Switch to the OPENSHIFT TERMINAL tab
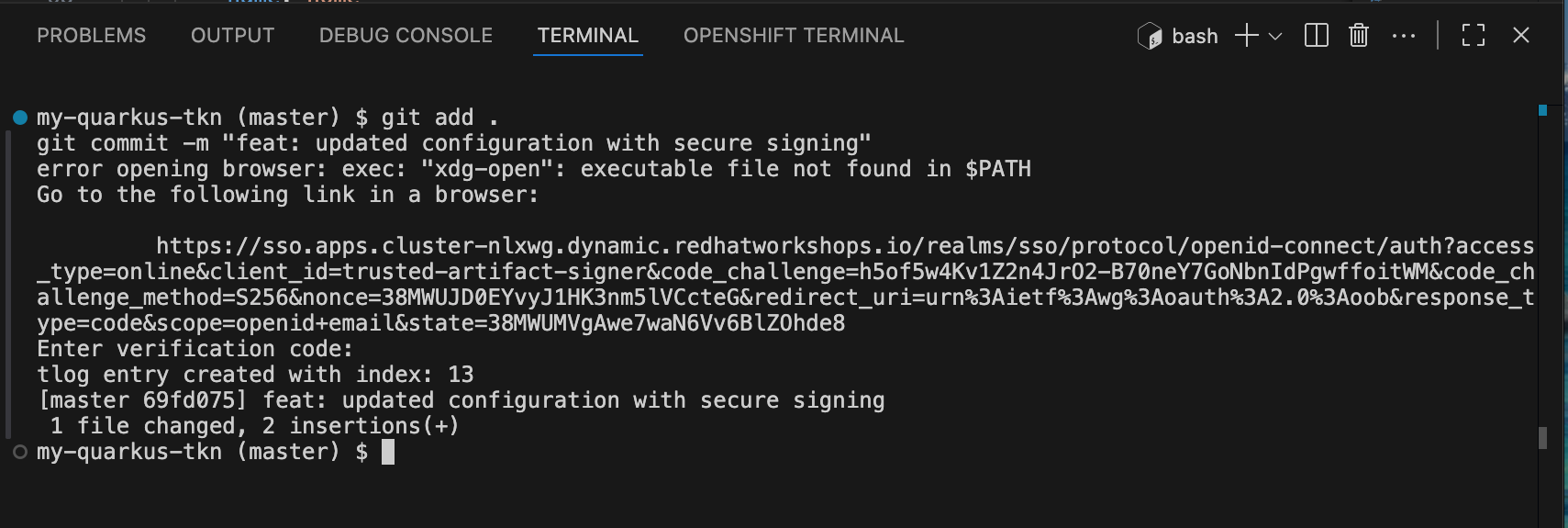Viewport: 1568px width, 528px height. coord(794,36)
